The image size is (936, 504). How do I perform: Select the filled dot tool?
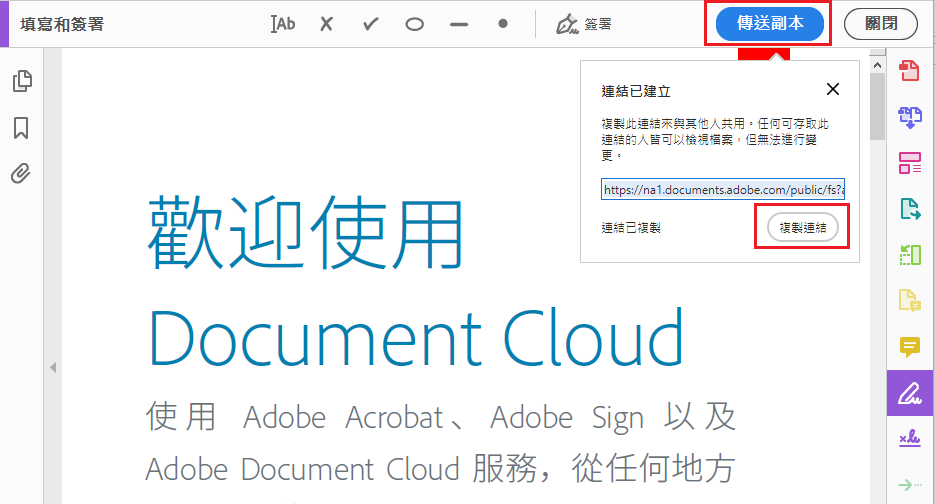503,24
